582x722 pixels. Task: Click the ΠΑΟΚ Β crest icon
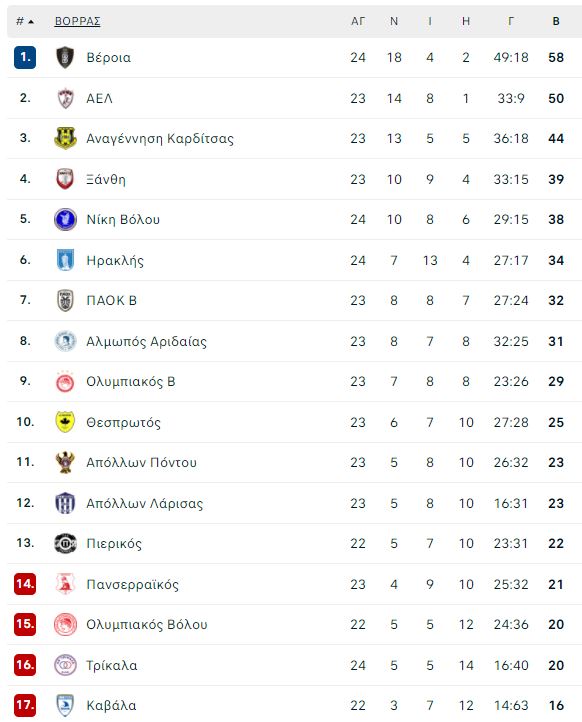pyautogui.click(x=65, y=300)
